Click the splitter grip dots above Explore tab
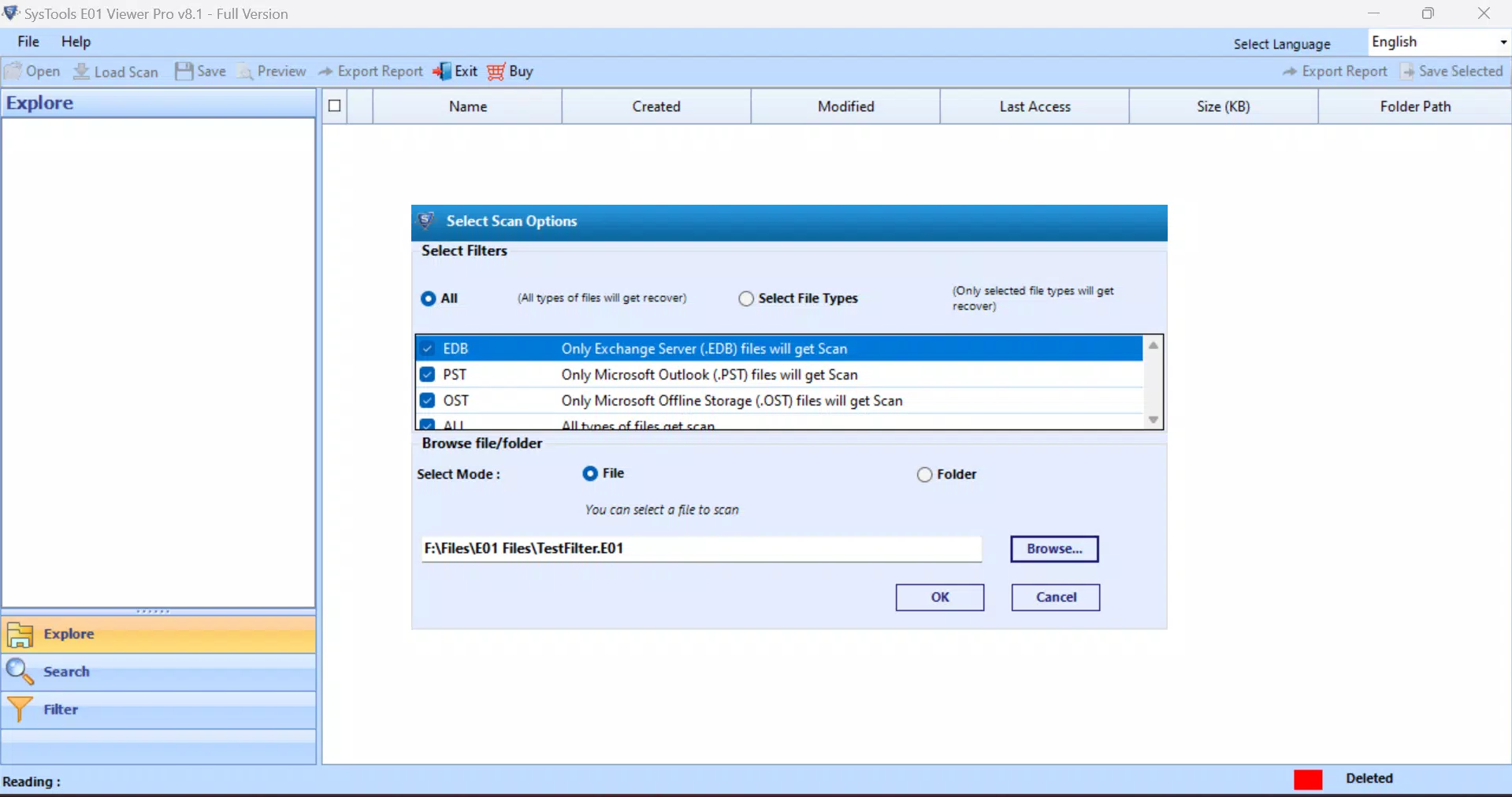 (x=153, y=611)
